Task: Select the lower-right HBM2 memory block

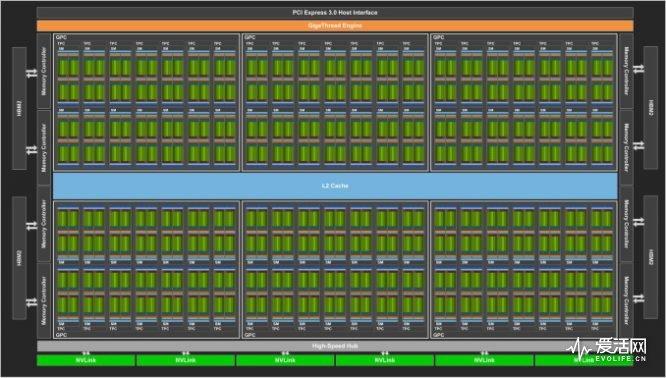Action: click(x=651, y=257)
